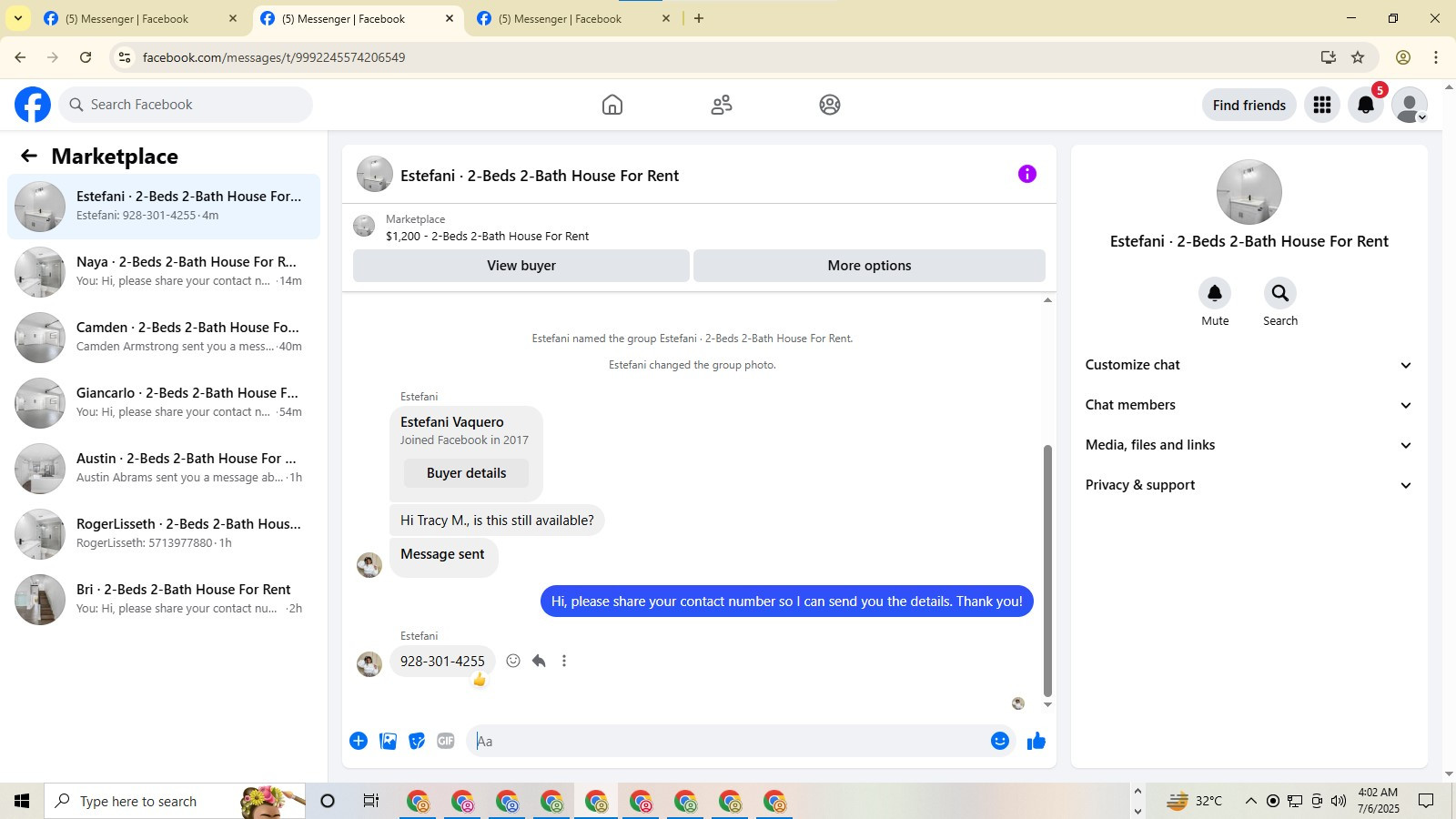The height and width of the screenshot is (819, 1456).
Task: Click the More options button
Action: pyautogui.click(x=869, y=266)
